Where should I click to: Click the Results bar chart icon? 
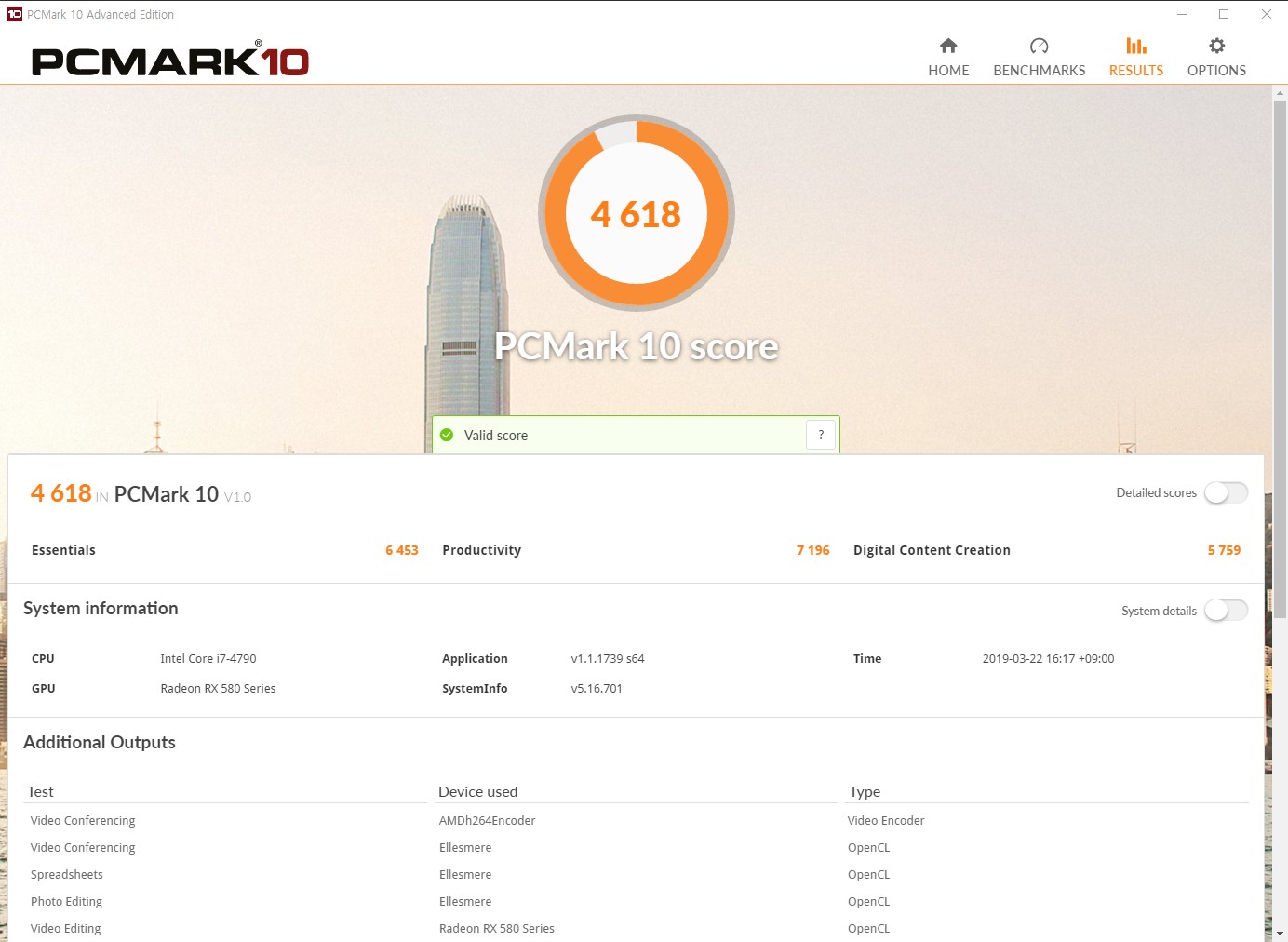click(1136, 46)
